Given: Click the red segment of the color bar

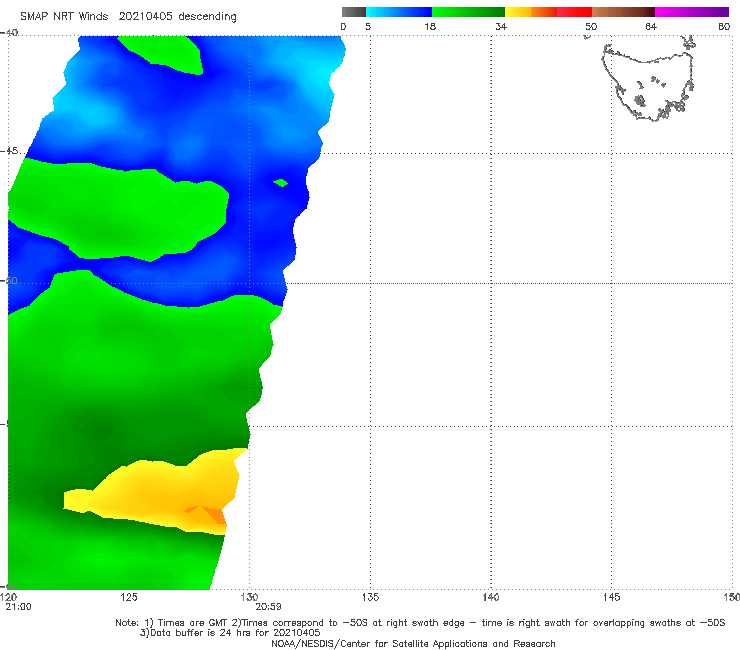Looking at the screenshot, I should (574, 12).
